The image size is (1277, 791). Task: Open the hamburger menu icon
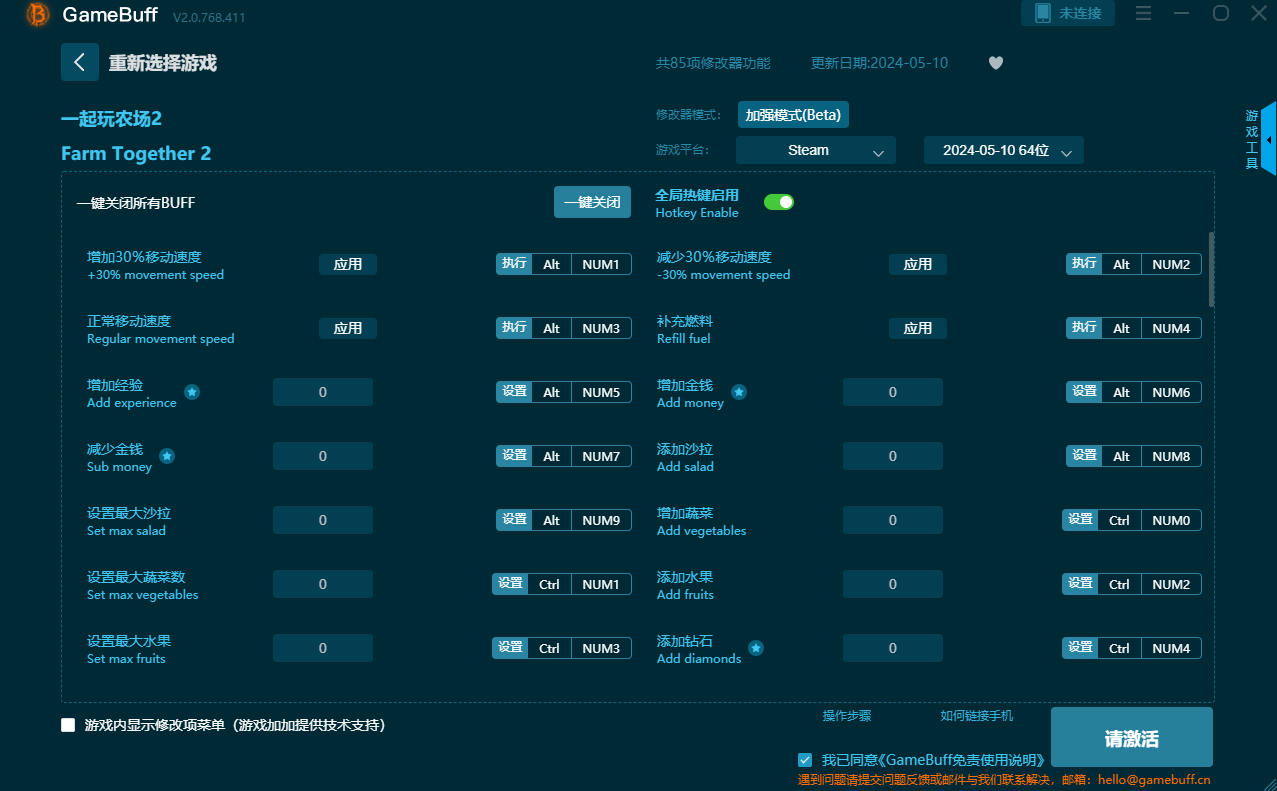click(x=1144, y=13)
